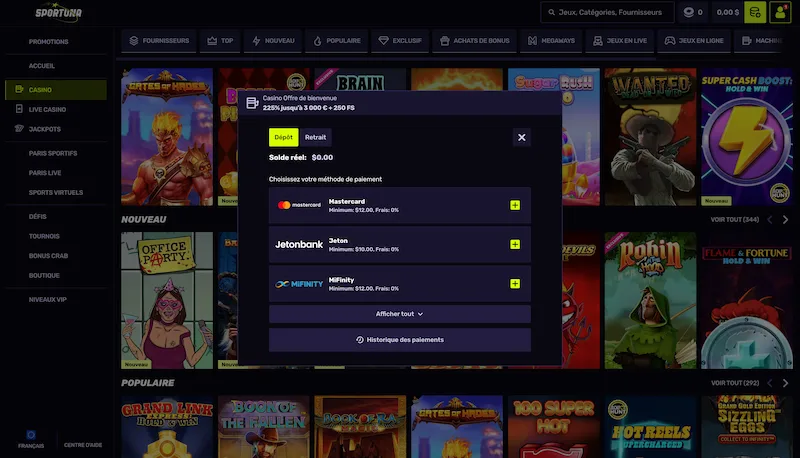Open the Top games category

pos(220,41)
